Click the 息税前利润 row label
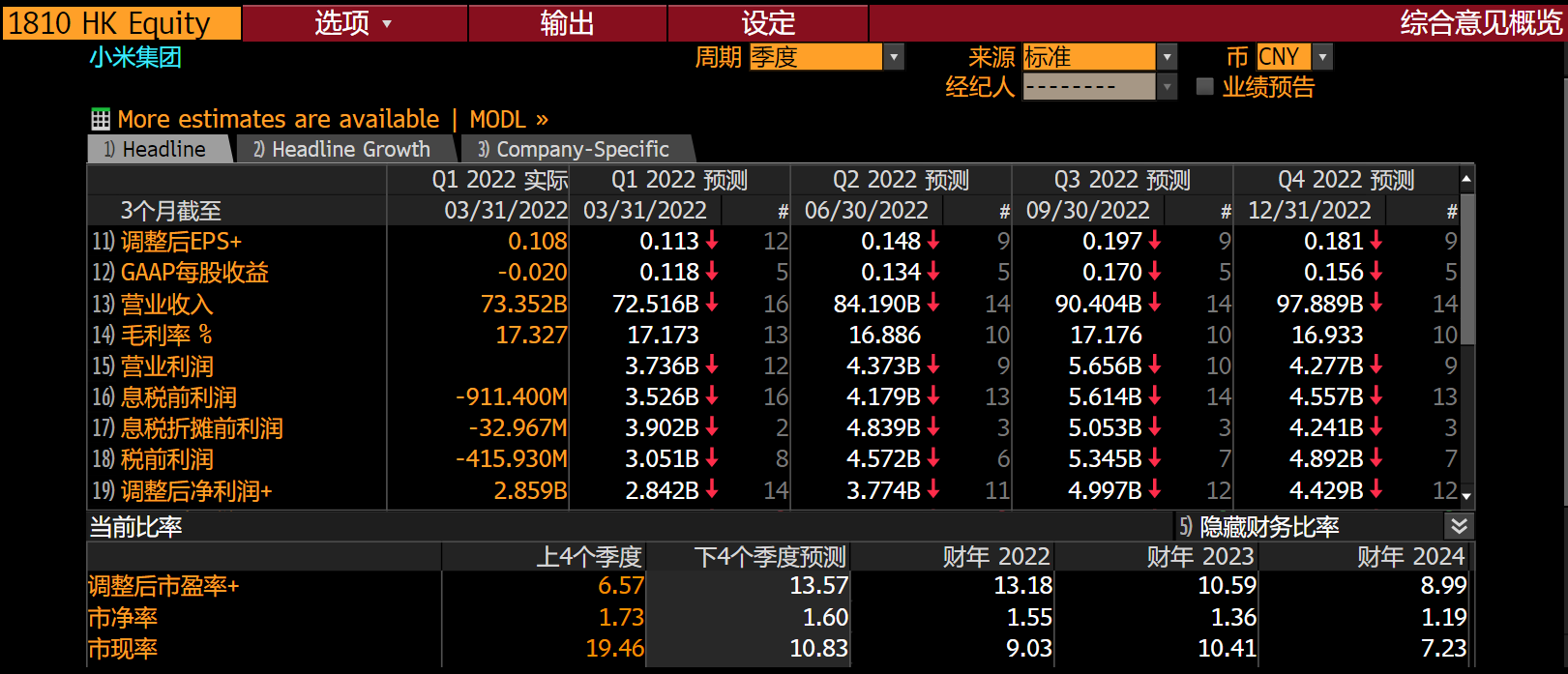The width and height of the screenshot is (1568, 674). [x=179, y=397]
